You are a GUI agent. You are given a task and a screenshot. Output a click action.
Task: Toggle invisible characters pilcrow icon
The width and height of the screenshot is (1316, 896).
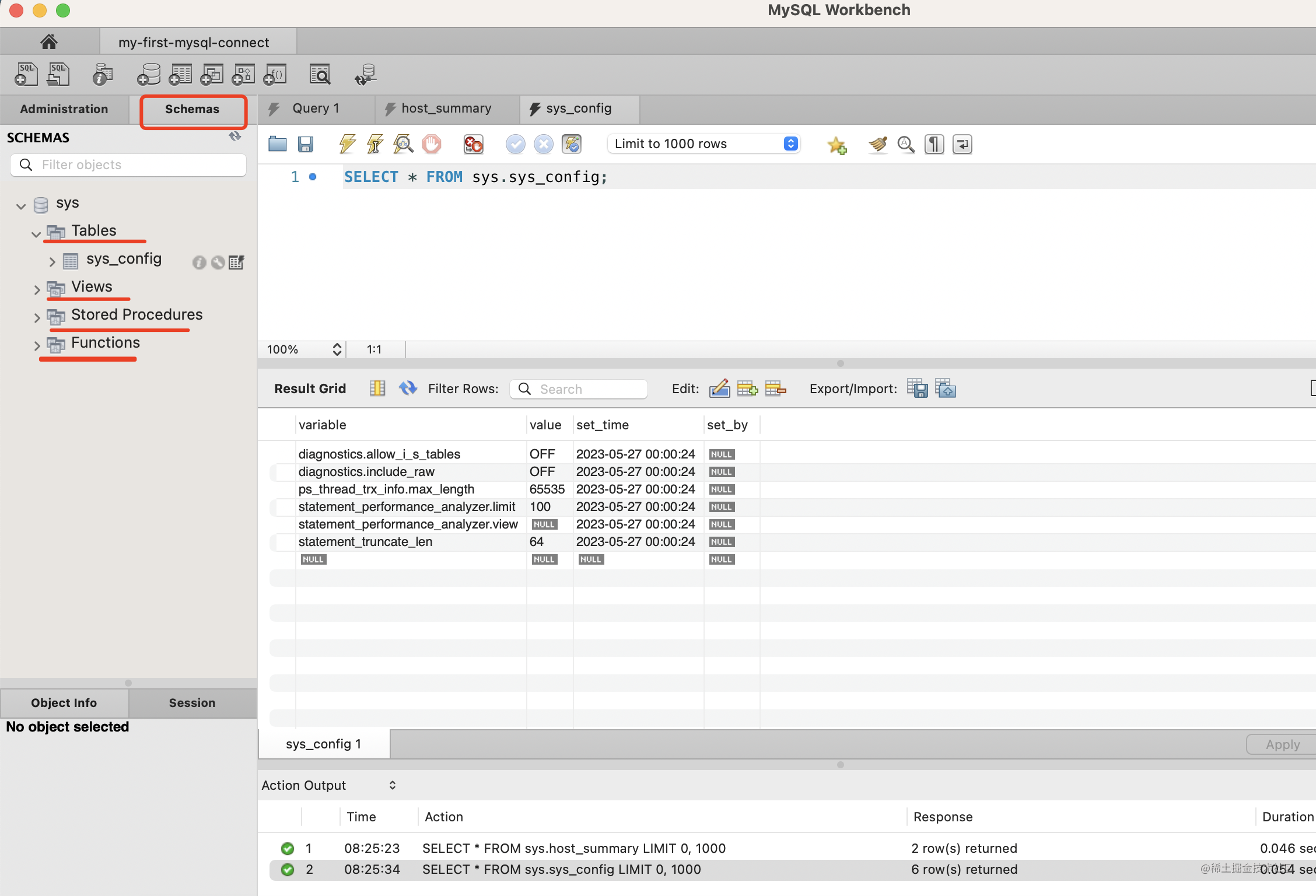[x=934, y=144]
